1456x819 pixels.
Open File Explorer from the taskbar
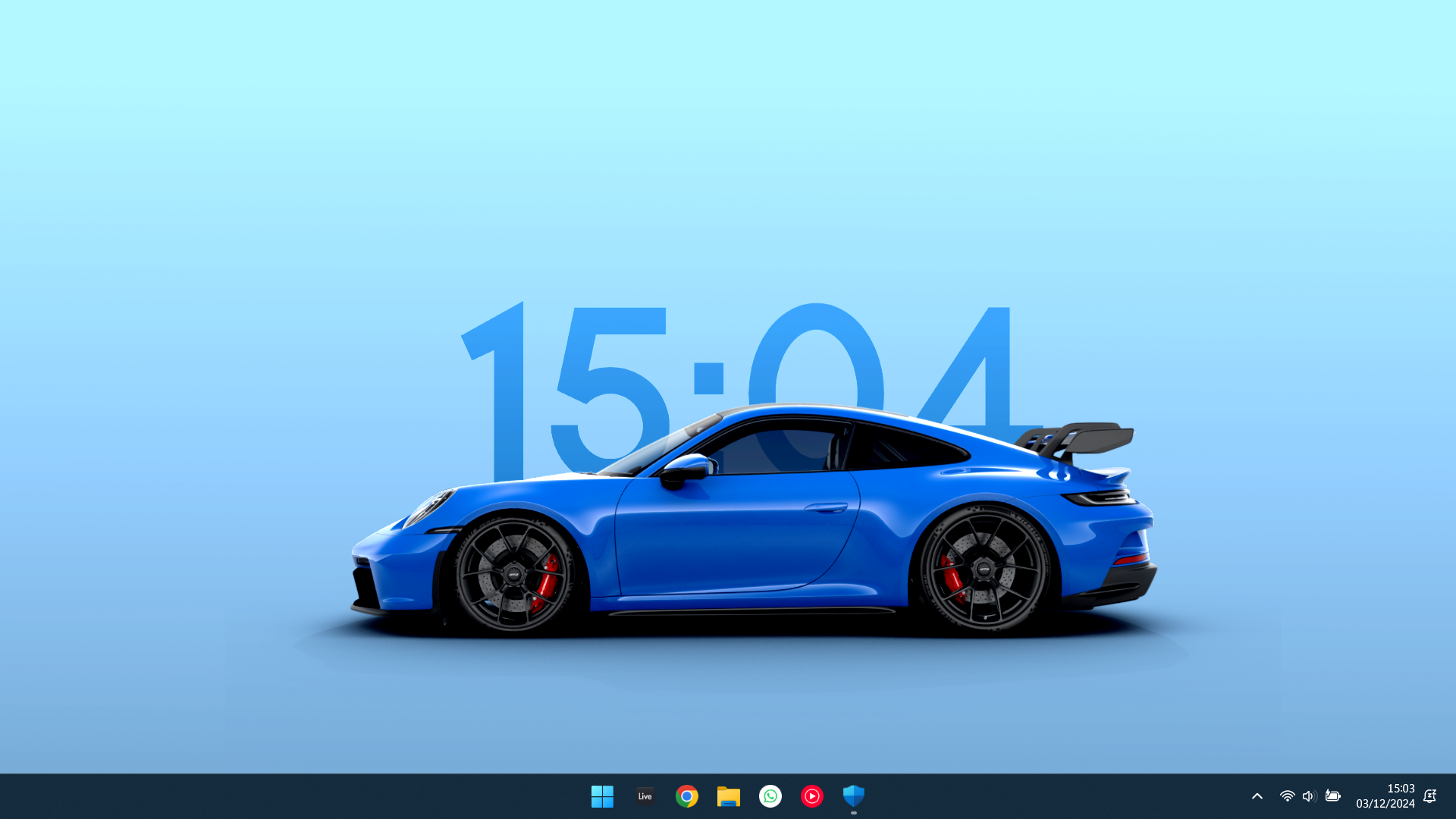click(x=729, y=796)
